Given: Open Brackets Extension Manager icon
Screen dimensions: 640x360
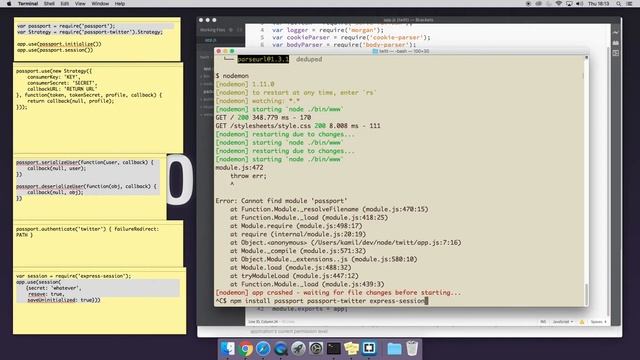Looking at the screenshot, I should (x=616, y=42).
